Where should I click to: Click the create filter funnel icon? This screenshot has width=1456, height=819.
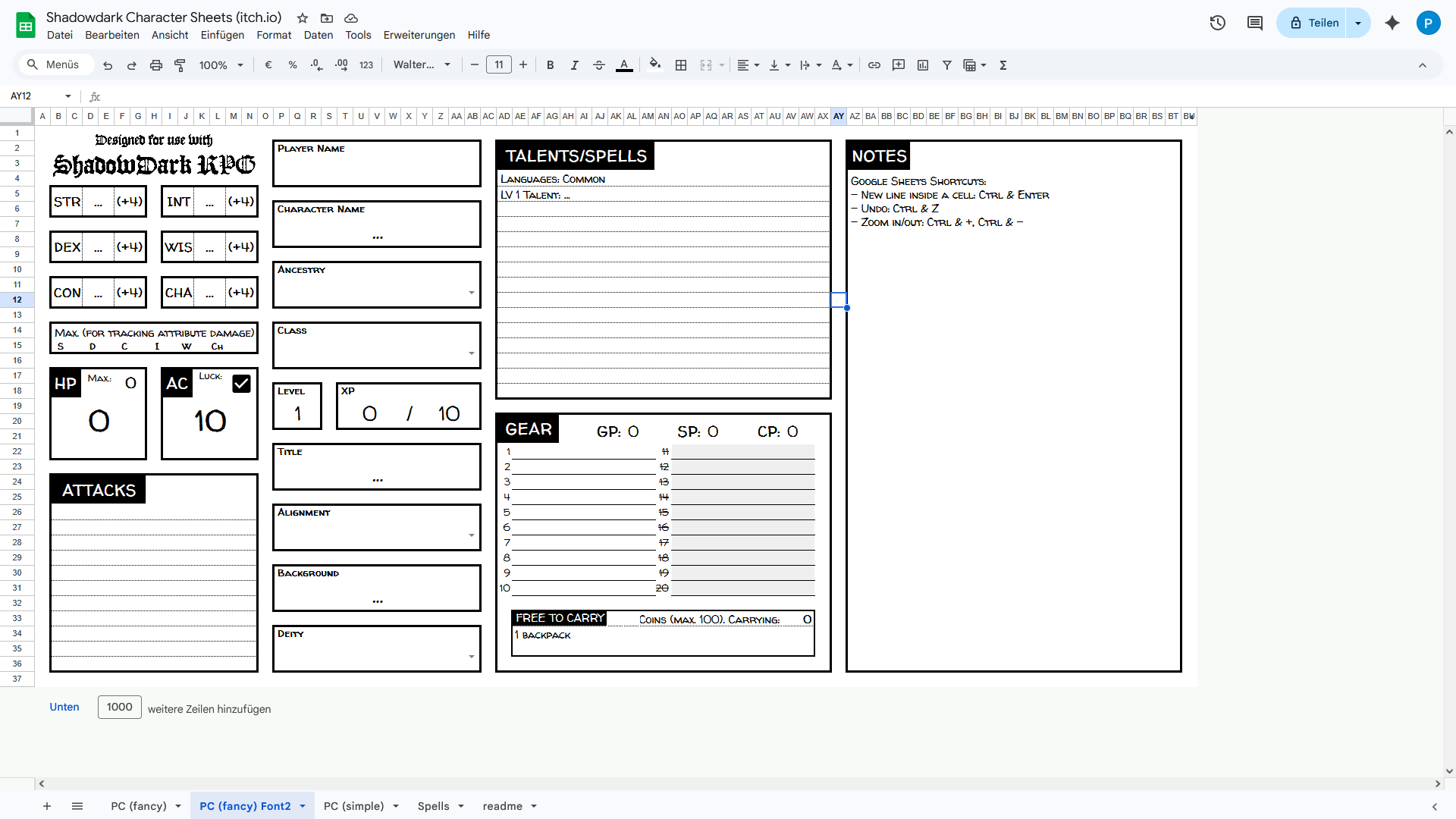946,65
